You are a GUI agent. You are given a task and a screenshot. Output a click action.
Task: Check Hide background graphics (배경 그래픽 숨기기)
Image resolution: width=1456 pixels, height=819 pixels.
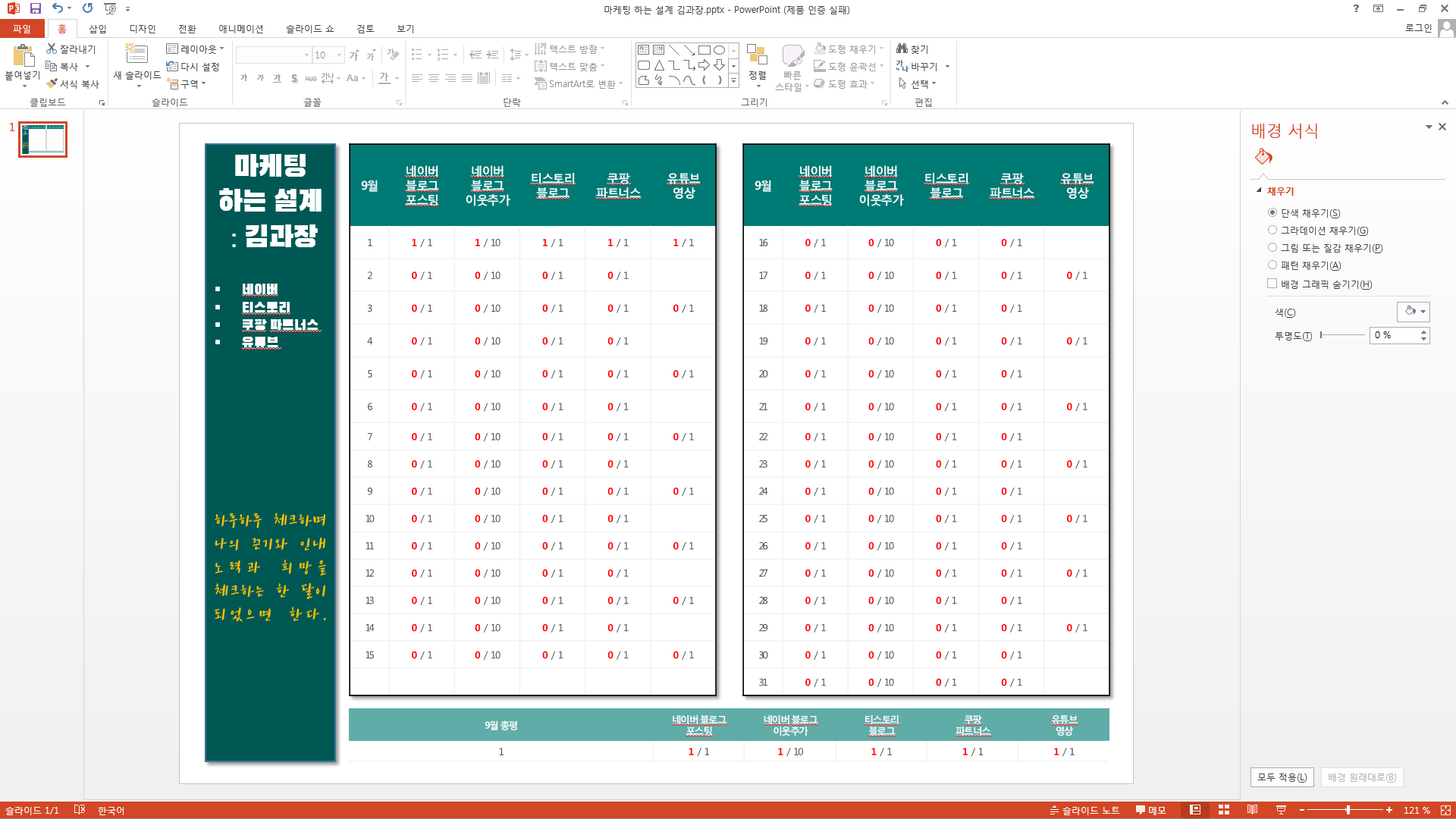point(1272,284)
